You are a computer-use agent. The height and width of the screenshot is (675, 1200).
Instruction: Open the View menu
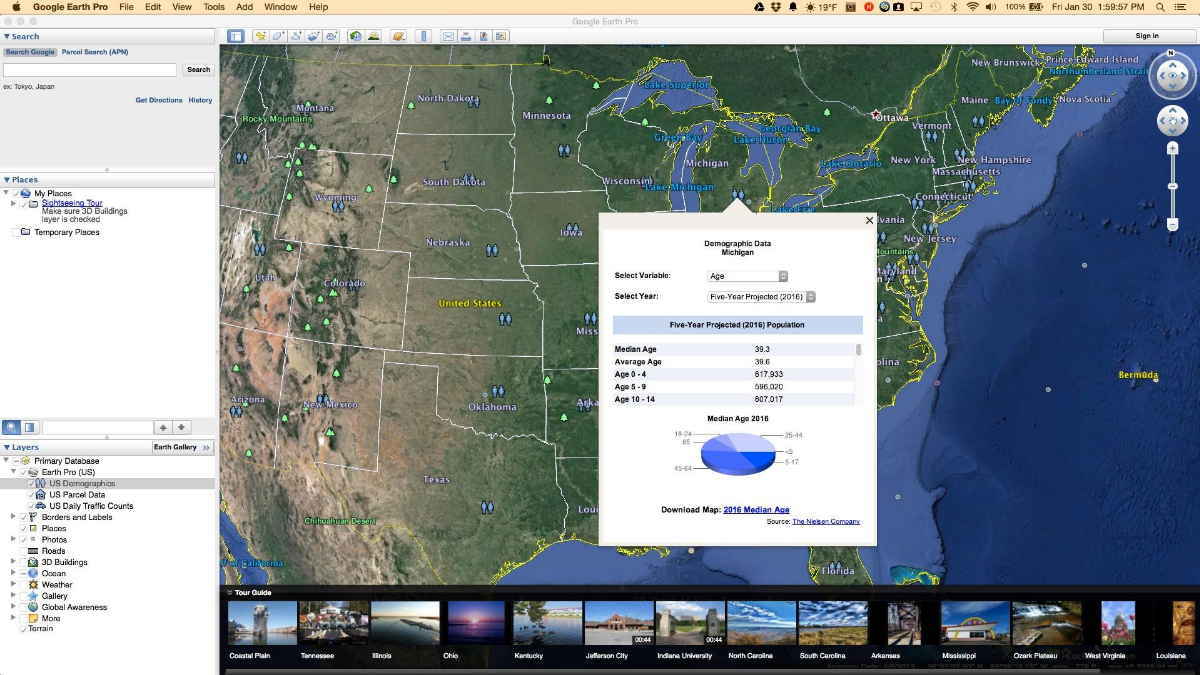[x=182, y=6]
